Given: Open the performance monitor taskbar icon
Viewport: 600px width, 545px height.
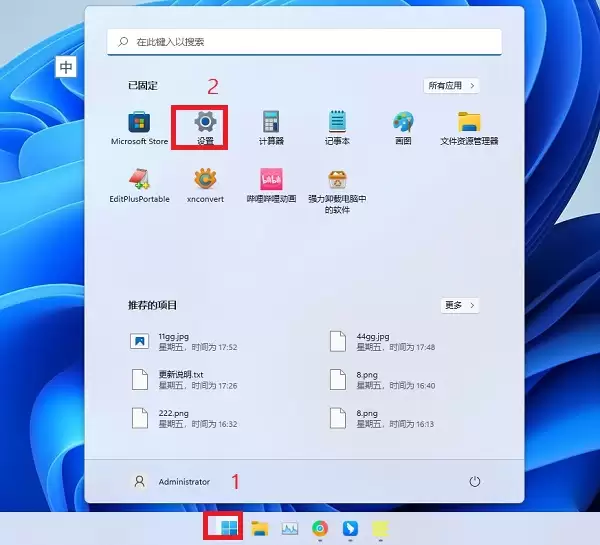Looking at the screenshot, I should point(290,529).
